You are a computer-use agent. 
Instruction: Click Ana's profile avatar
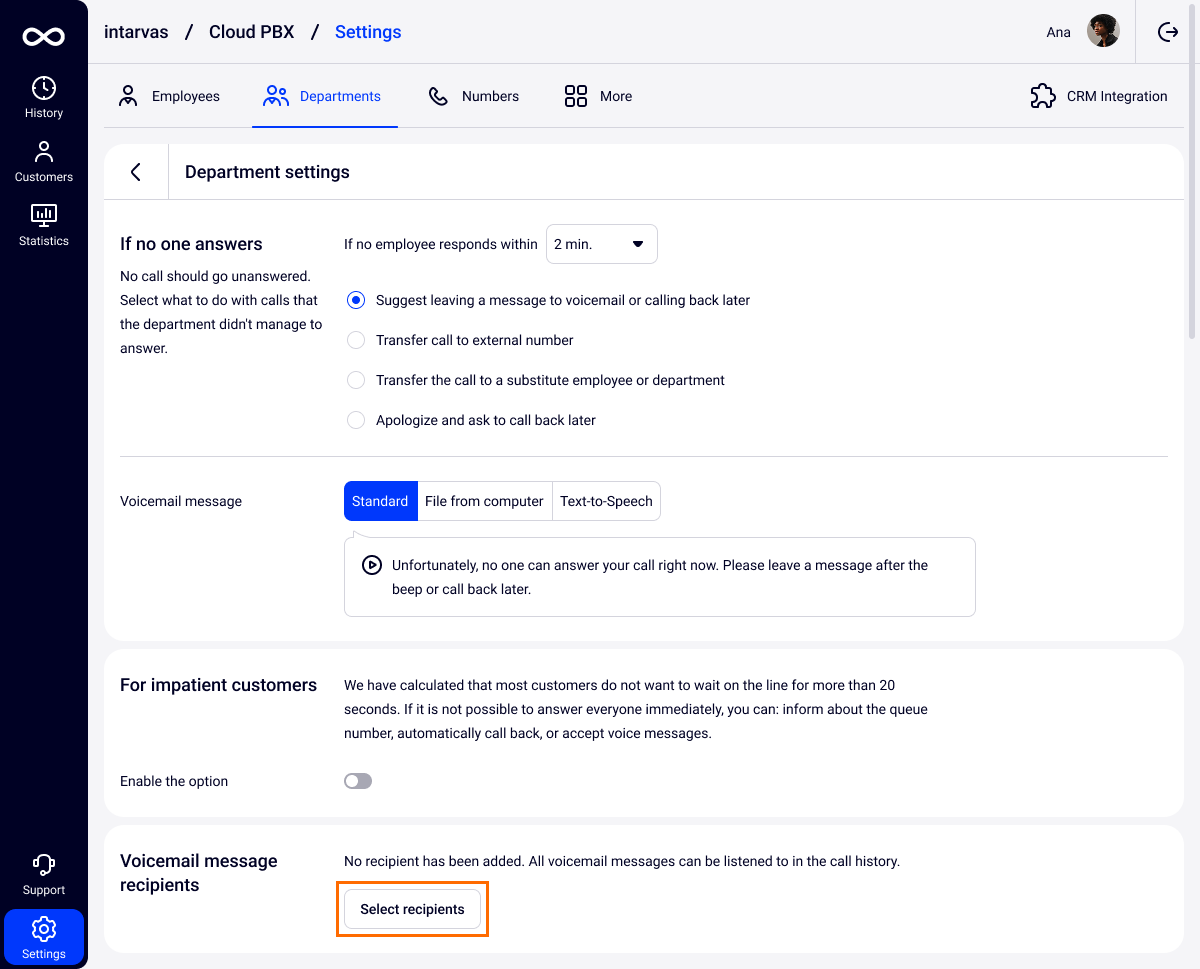(x=1103, y=32)
